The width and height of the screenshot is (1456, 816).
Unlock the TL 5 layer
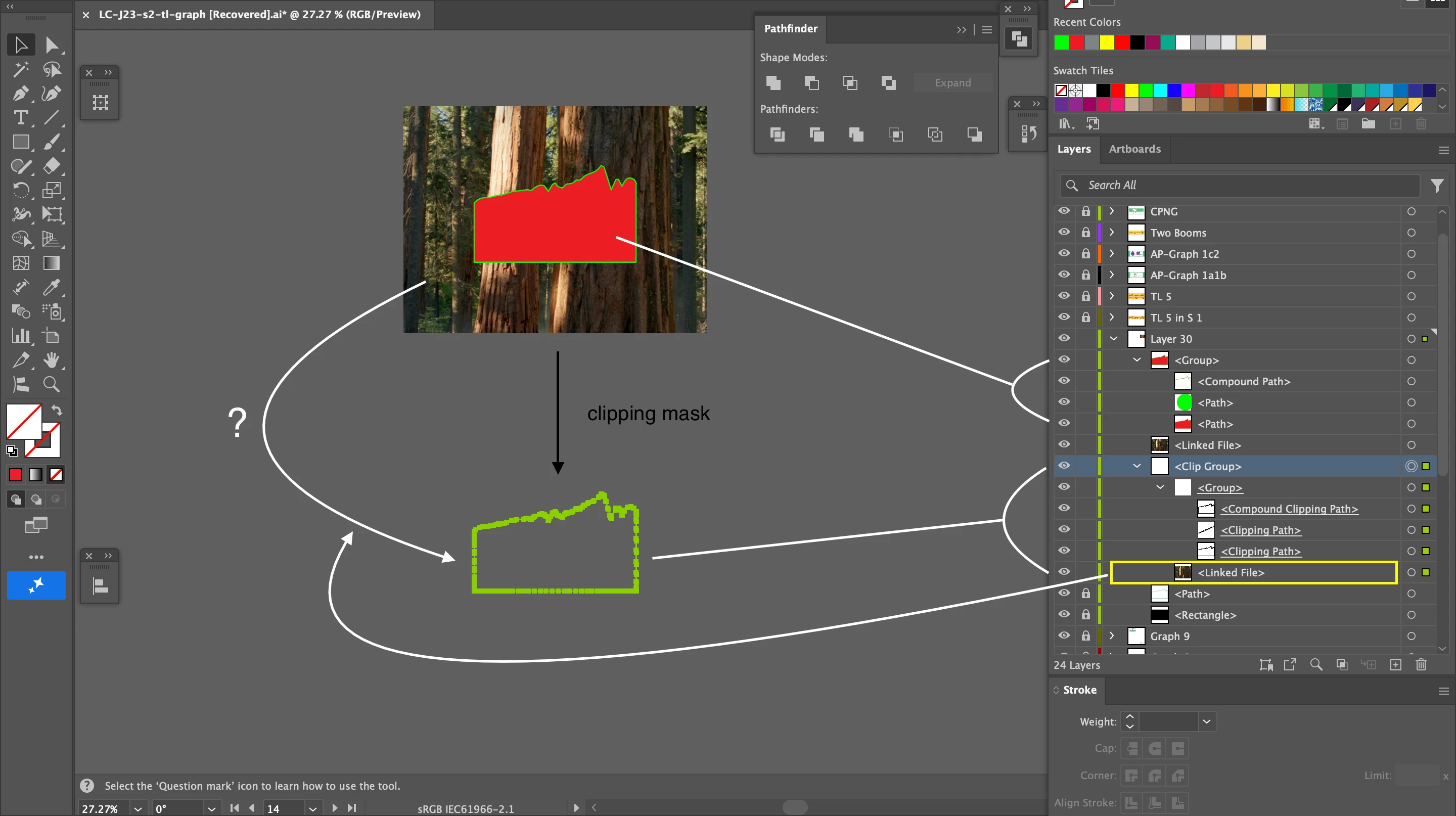point(1086,296)
